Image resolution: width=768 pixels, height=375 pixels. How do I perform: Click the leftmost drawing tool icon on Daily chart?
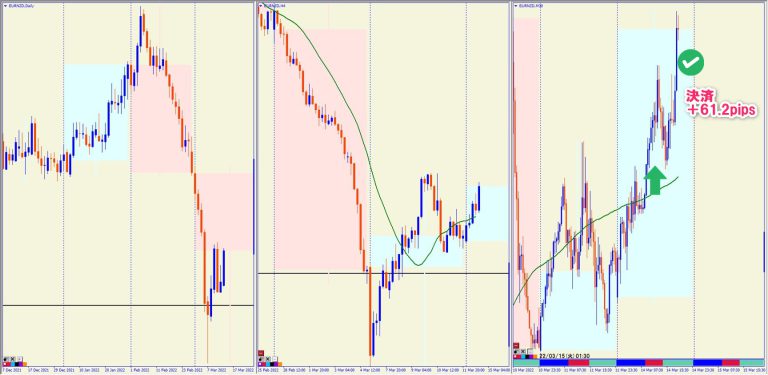coord(5,359)
